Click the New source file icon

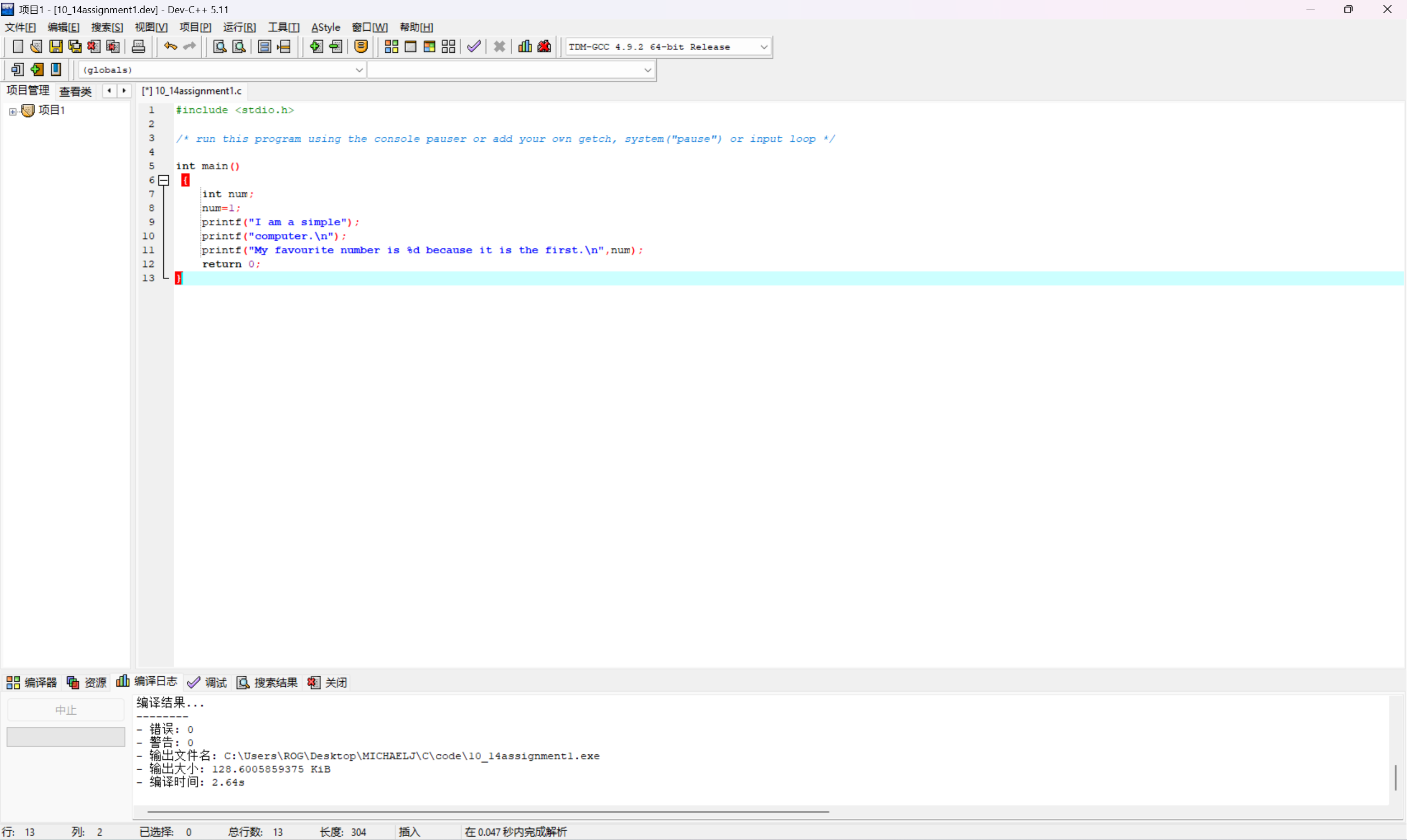click(18, 47)
